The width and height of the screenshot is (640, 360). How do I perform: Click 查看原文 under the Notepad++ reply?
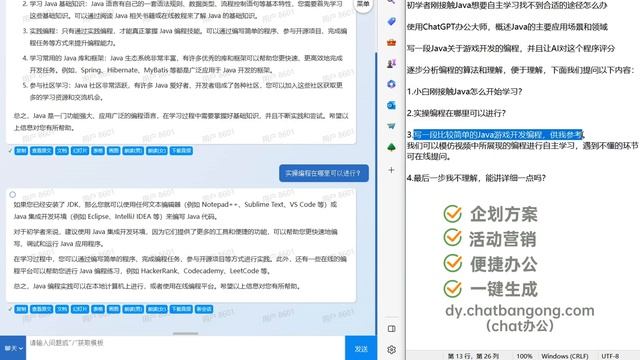tap(42, 309)
